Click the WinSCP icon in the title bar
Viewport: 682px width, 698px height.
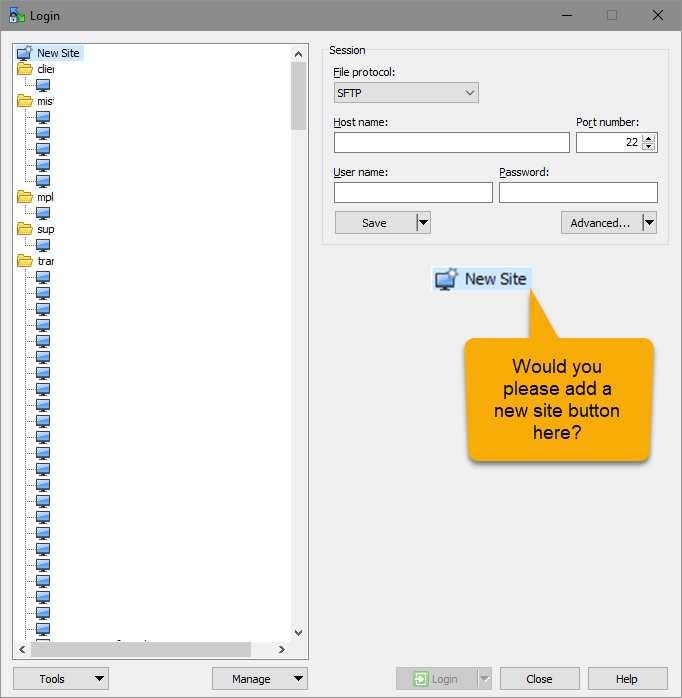tap(17, 15)
